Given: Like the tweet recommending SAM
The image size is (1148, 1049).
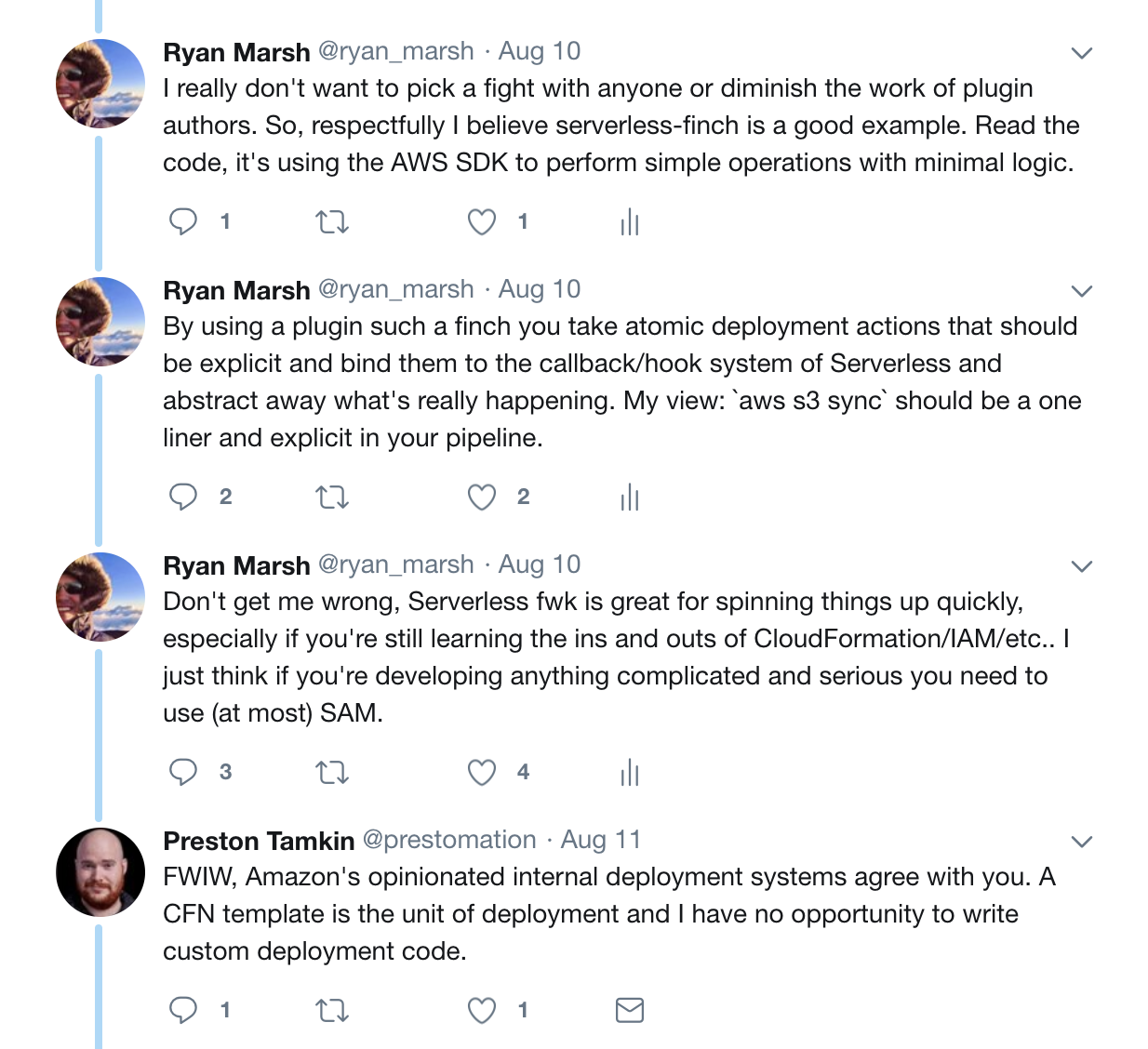Looking at the screenshot, I should tap(481, 772).
